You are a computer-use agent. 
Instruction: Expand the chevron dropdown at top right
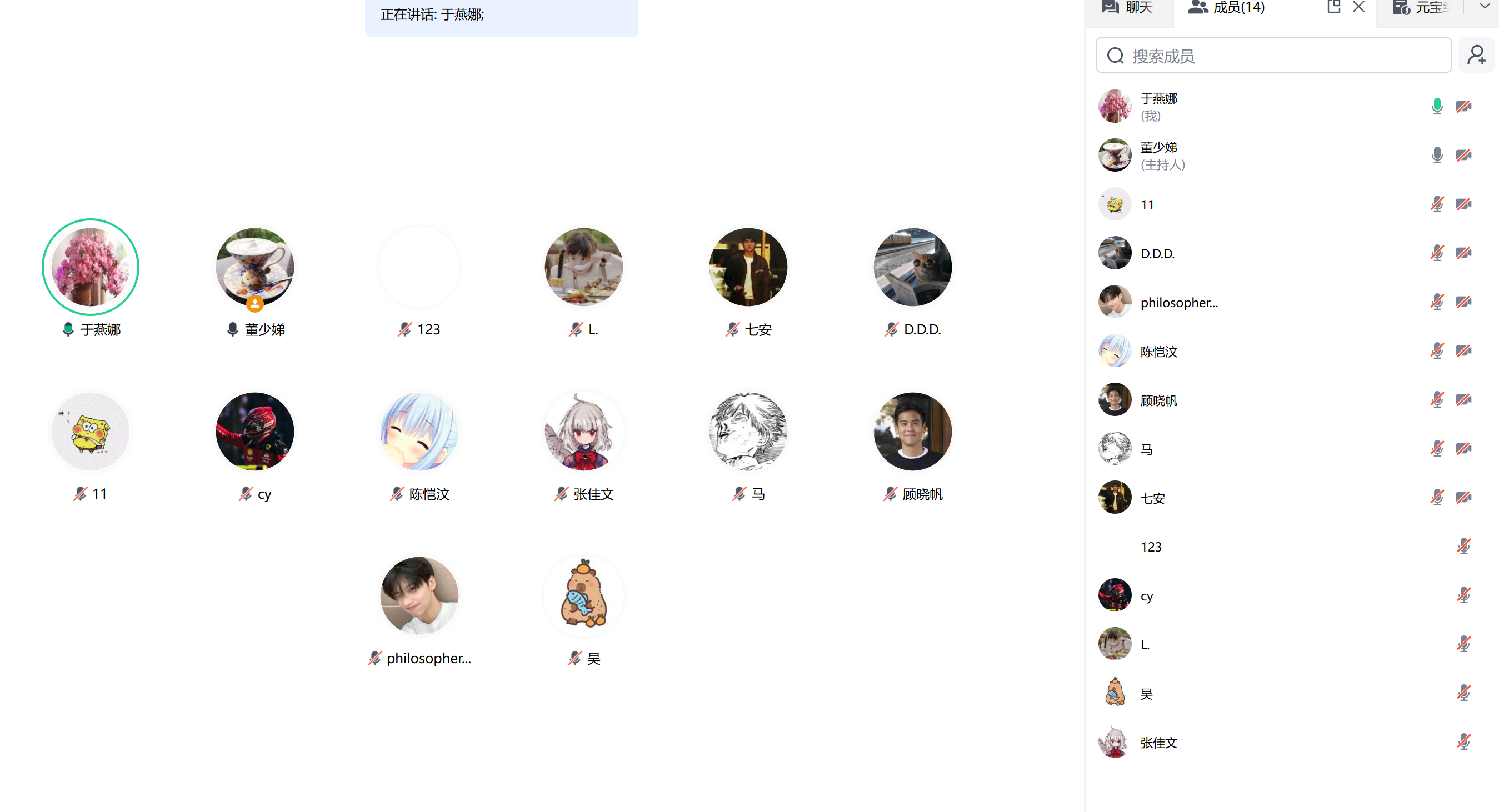tap(1485, 7)
